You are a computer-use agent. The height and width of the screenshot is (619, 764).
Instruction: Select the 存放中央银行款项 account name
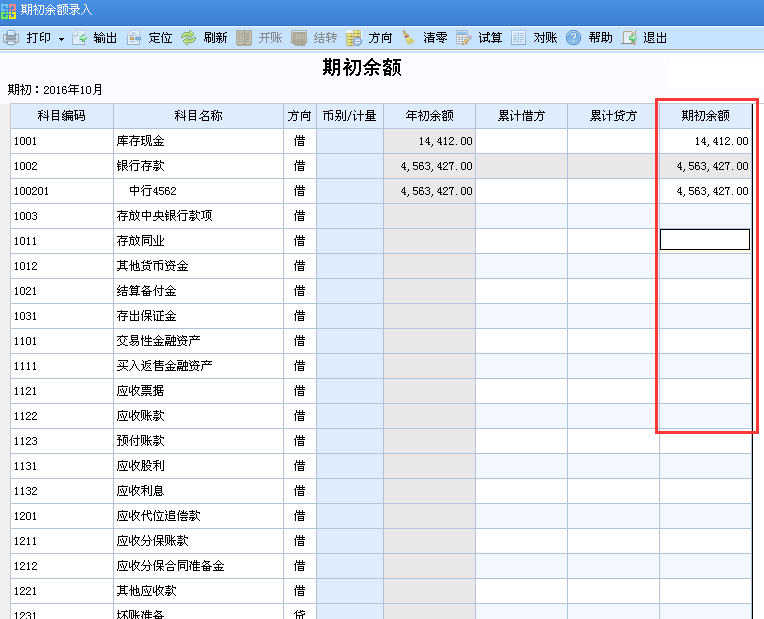pos(164,215)
